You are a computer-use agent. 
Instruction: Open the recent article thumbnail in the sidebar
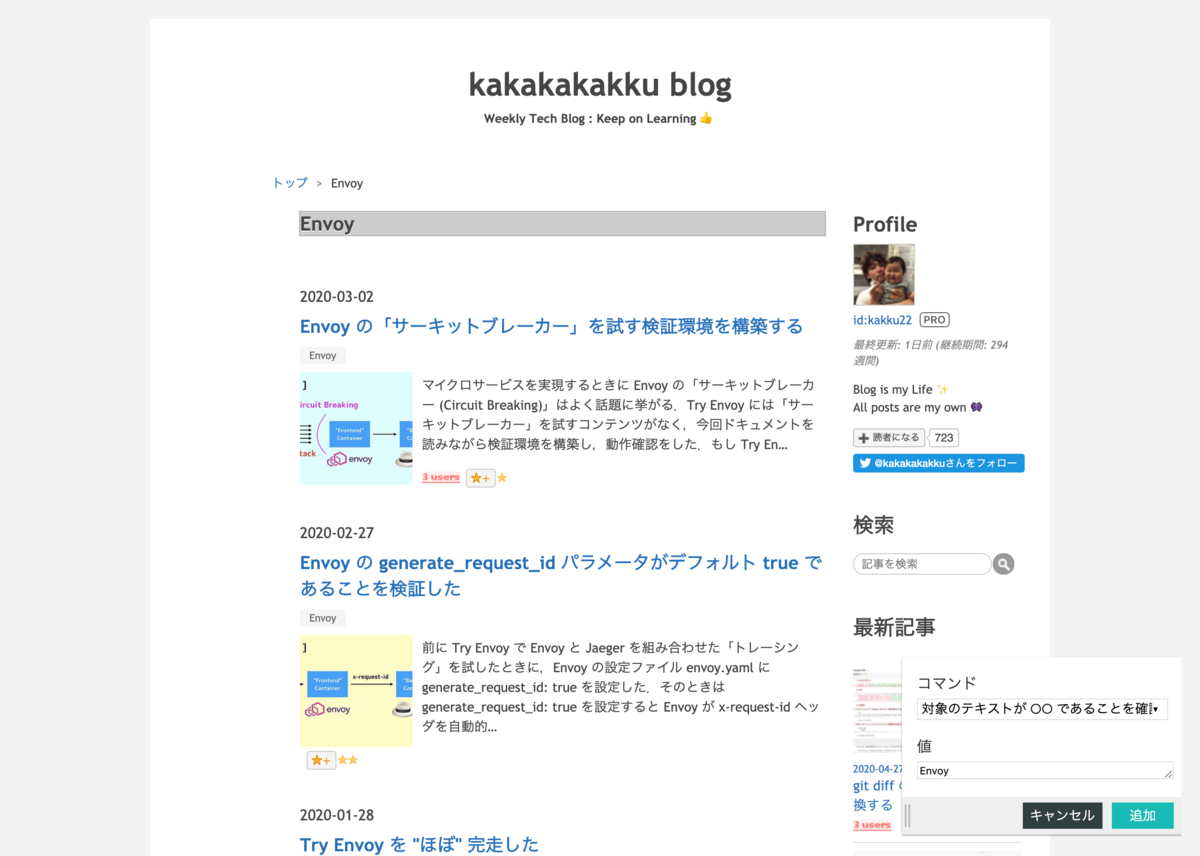(877, 711)
